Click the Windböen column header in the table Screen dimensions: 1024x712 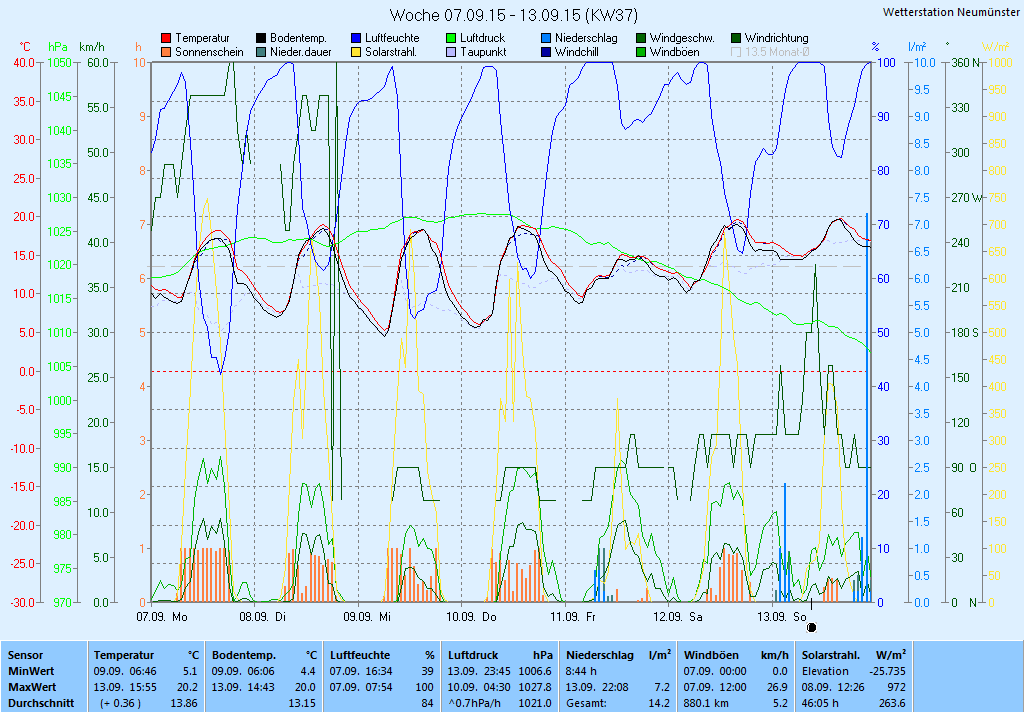[x=711, y=655]
